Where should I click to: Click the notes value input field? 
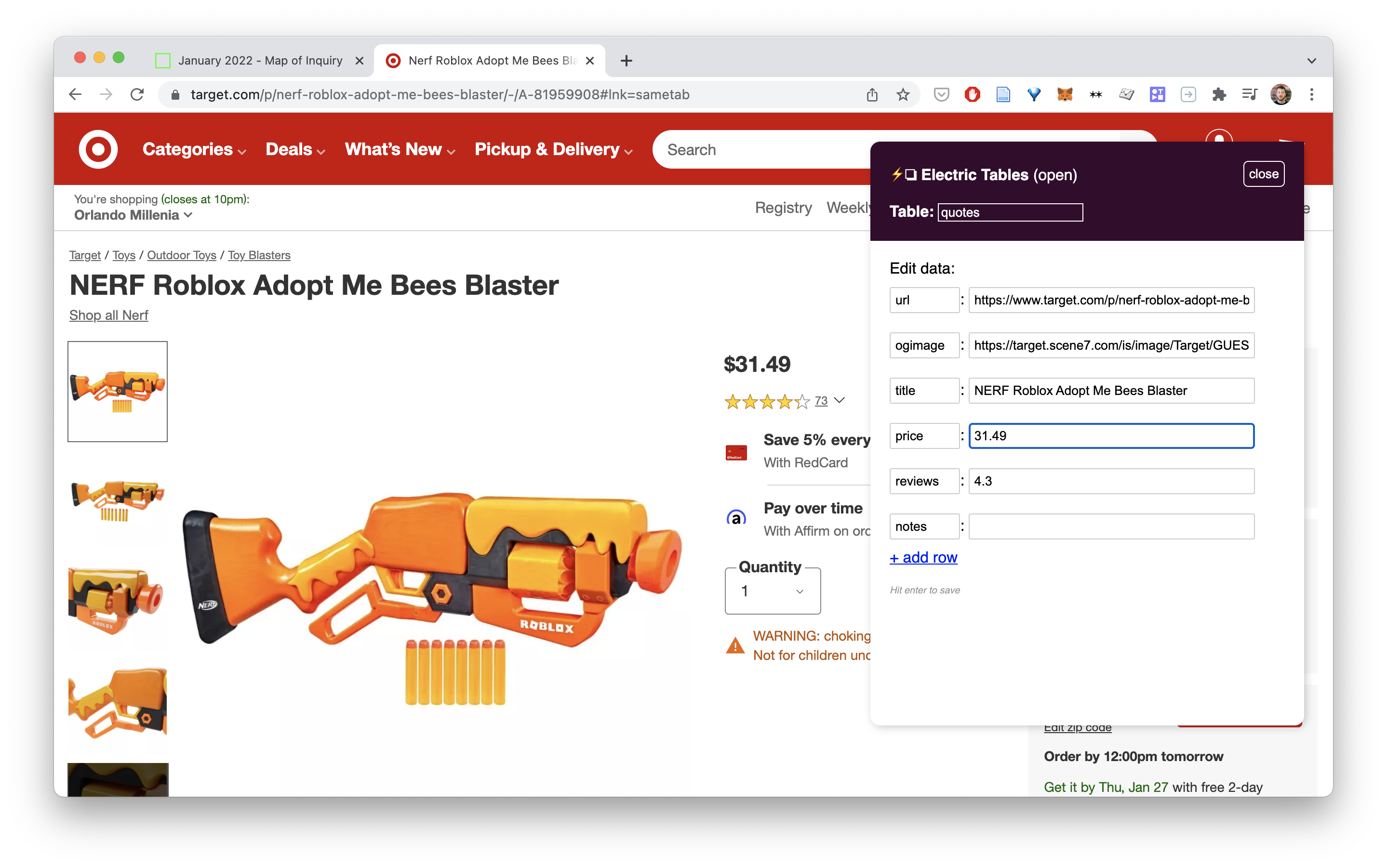[x=1111, y=526]
